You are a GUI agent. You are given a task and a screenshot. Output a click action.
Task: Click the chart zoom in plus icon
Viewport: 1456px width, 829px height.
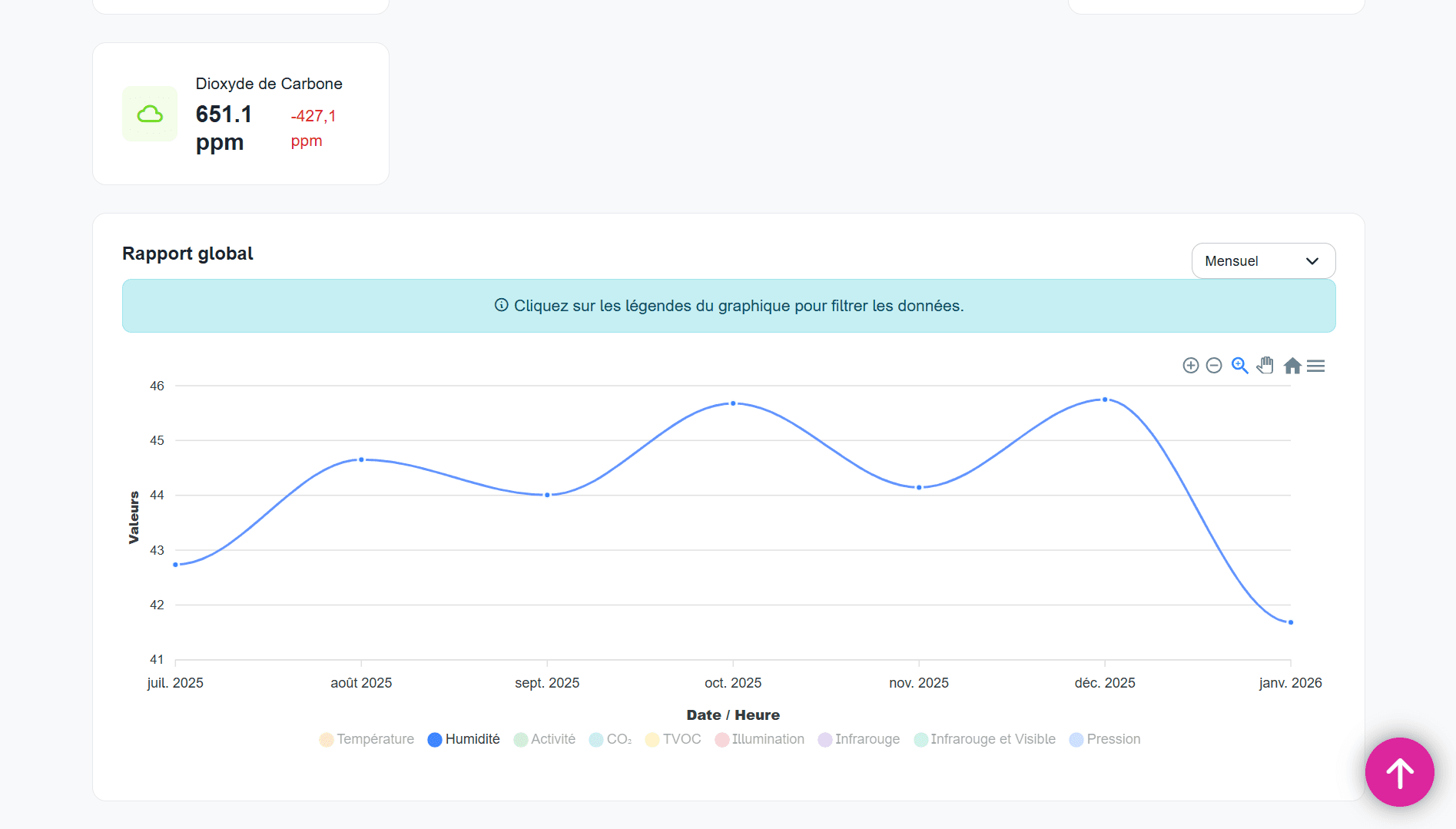coord(1190,366)
